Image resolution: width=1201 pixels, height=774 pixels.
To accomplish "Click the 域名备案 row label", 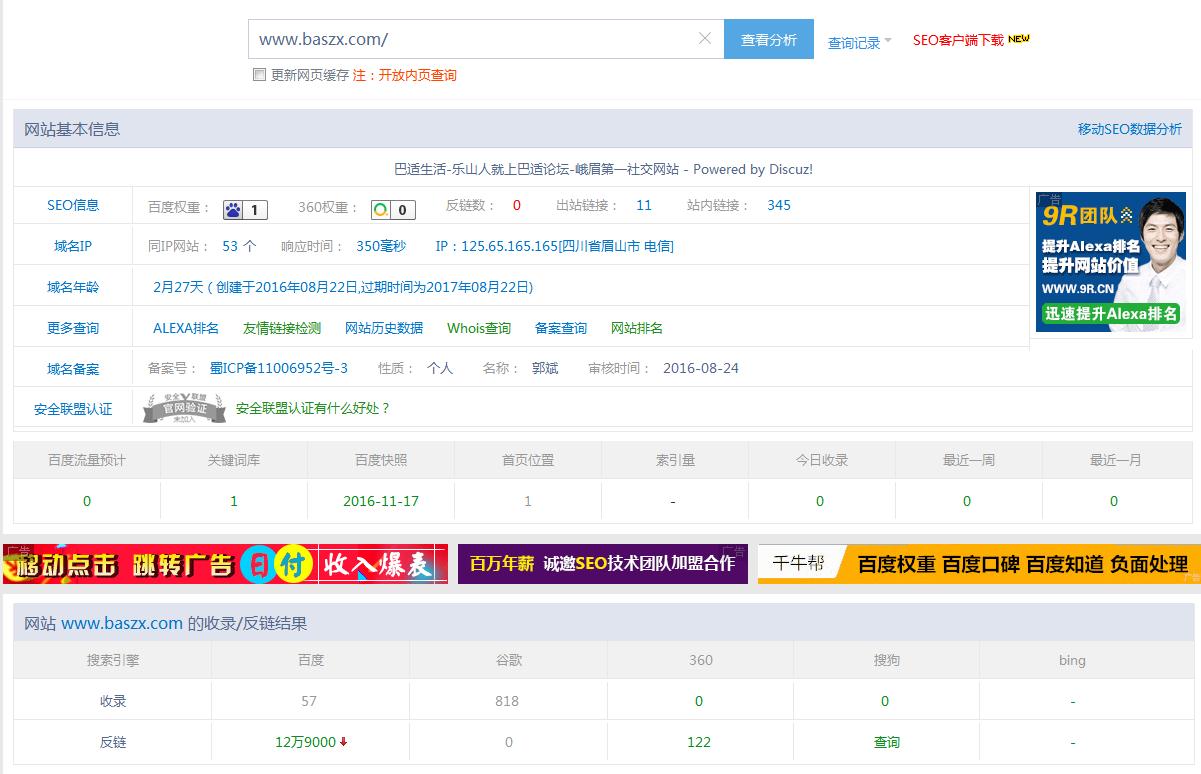I will [73, 369].
